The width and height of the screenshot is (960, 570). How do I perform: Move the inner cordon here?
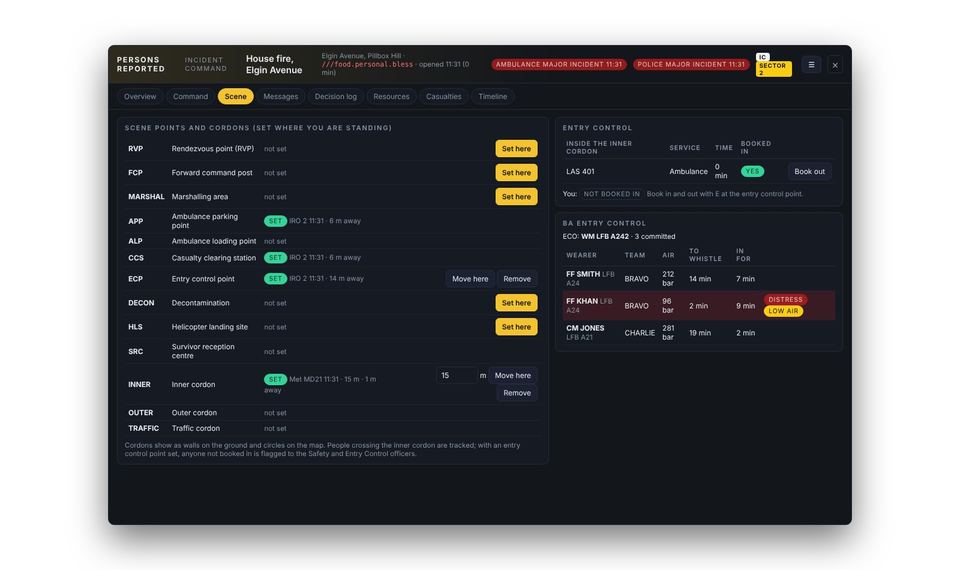coord(512,376)
